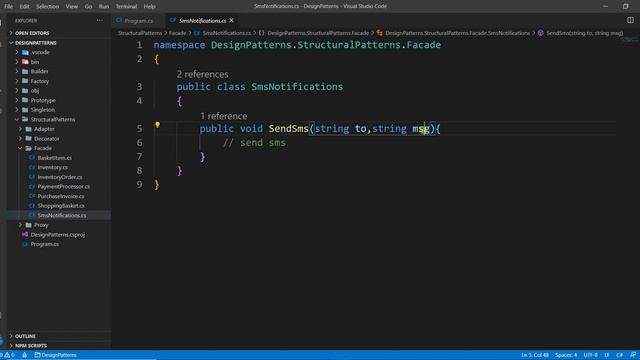Change indentation via Spaces: 4

566,355
